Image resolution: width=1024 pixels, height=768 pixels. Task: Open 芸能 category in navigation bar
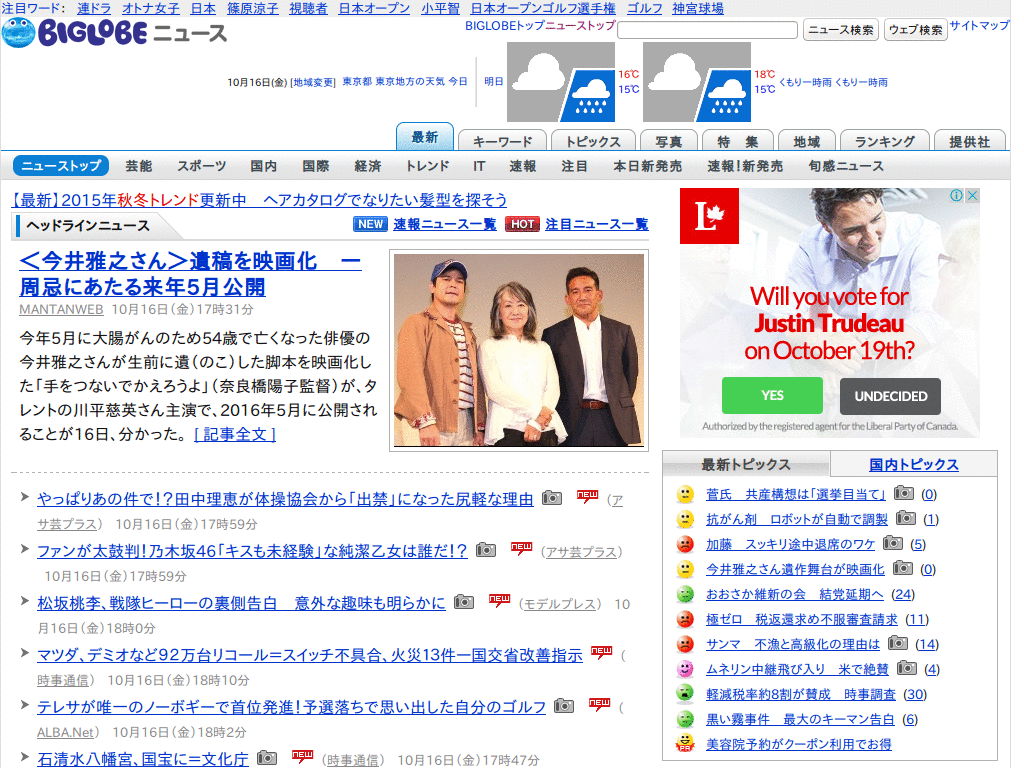coord(138,166)
